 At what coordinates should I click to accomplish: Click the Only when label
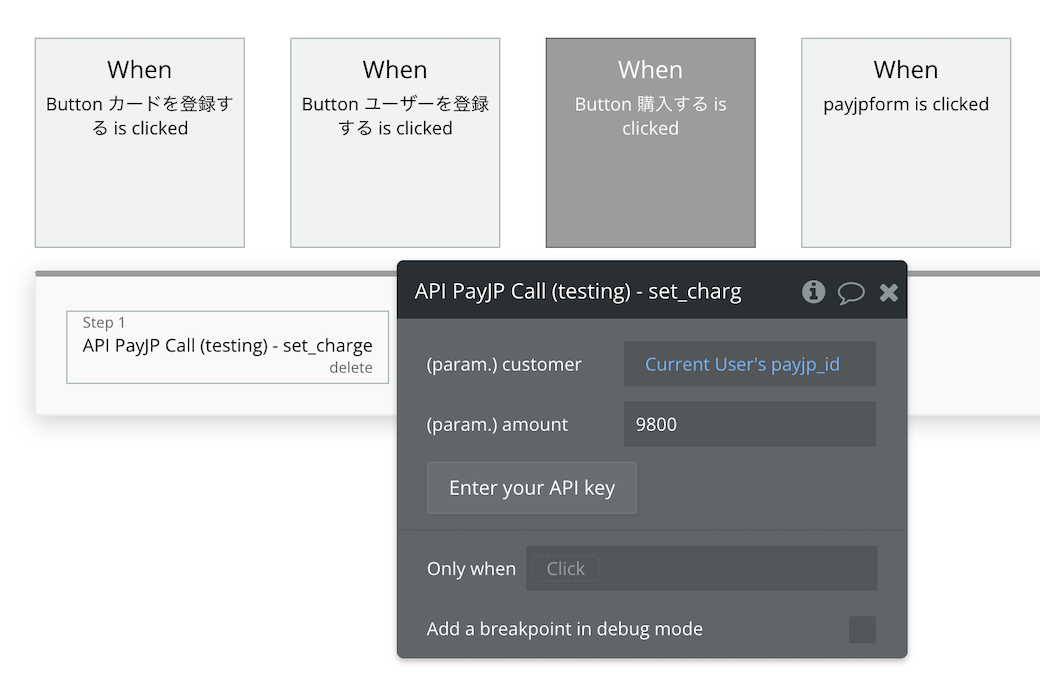point(472,569)
